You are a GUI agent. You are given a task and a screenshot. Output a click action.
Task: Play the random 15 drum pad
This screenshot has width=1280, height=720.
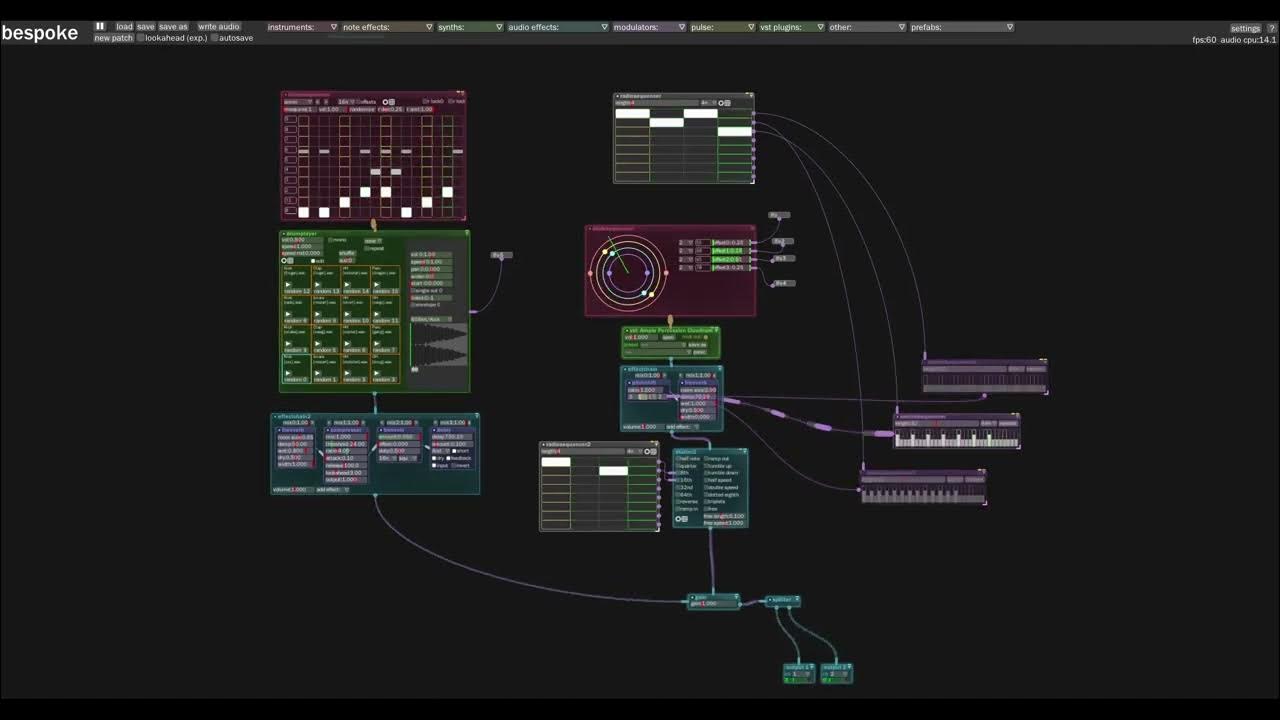point(376,285)
